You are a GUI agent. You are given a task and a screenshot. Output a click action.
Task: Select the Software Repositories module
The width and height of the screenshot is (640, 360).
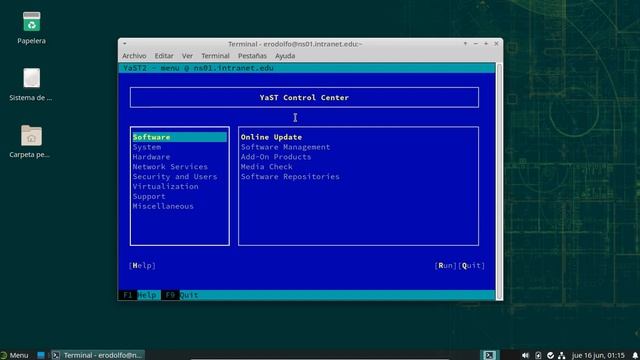tap(290, 177)
